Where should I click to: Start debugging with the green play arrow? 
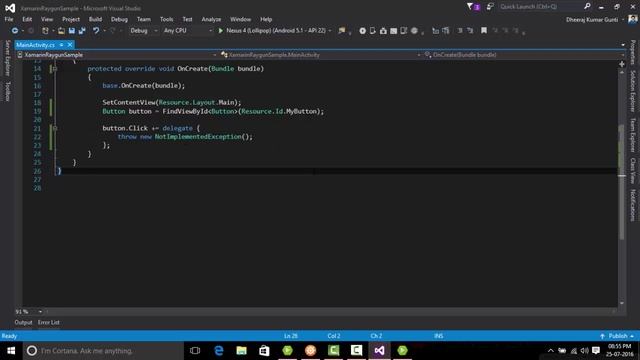click(x=221, y=31)
